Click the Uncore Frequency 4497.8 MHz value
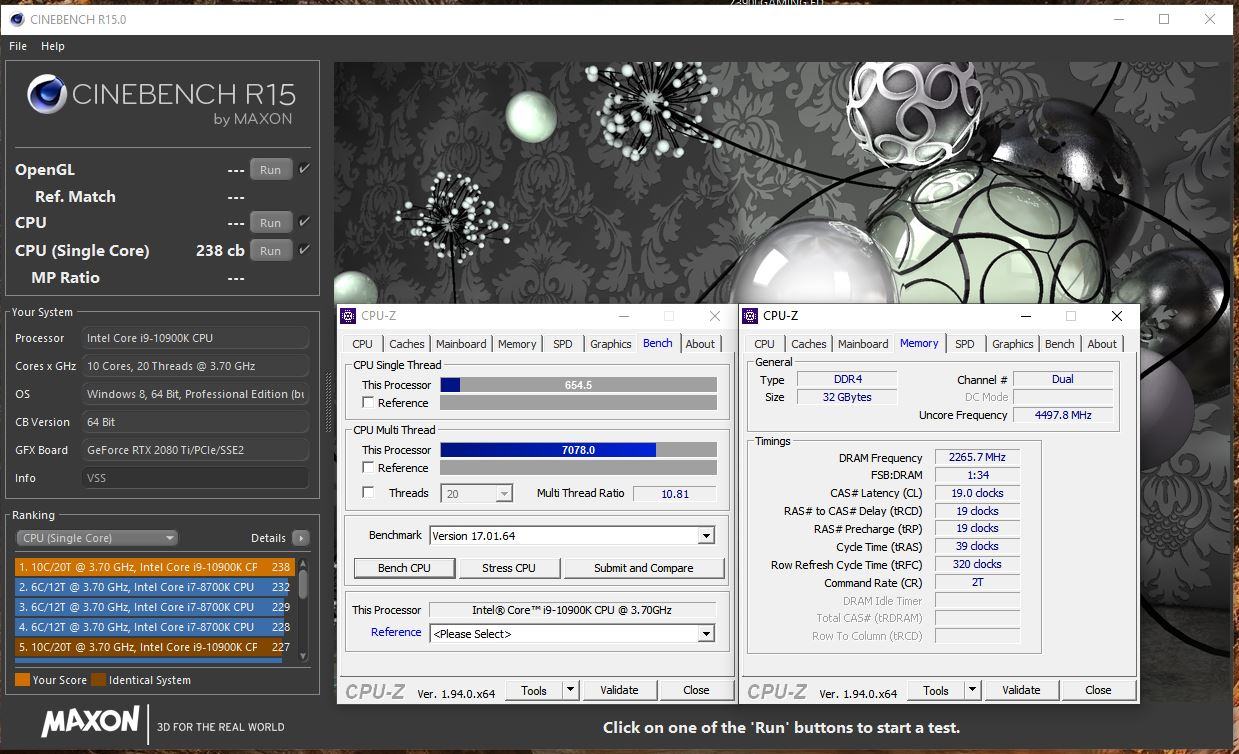The image size is (1239, 754). 1063,415
